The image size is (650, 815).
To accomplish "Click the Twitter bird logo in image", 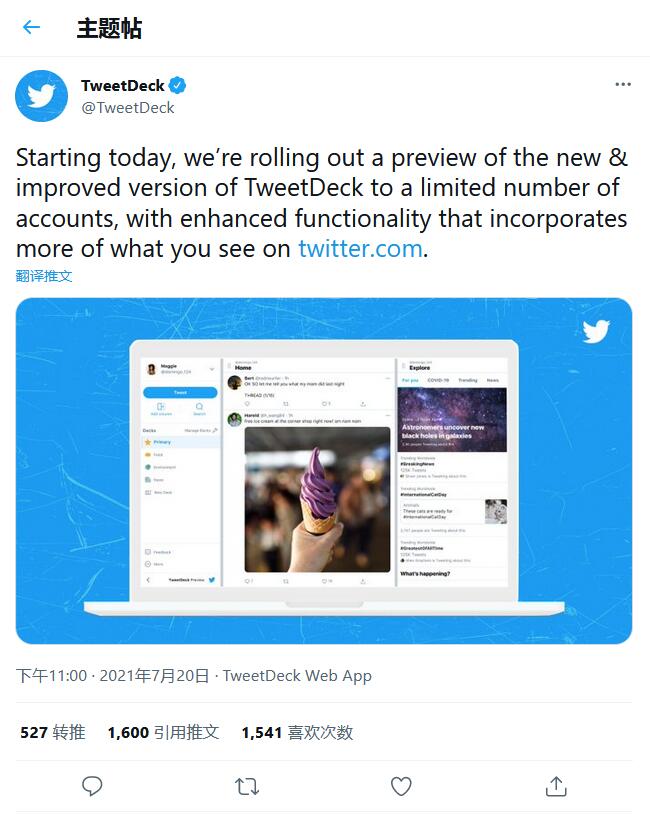I will coord(596,331).
